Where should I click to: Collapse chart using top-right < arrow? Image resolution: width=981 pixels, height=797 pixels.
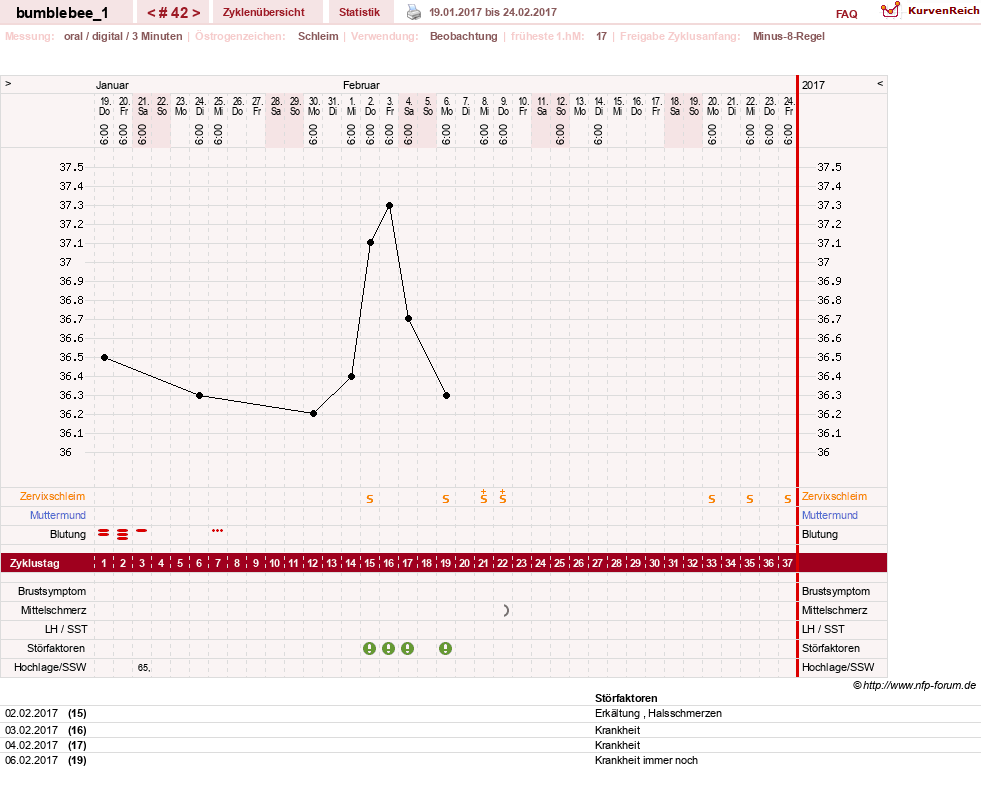click(x=880, y=83)
